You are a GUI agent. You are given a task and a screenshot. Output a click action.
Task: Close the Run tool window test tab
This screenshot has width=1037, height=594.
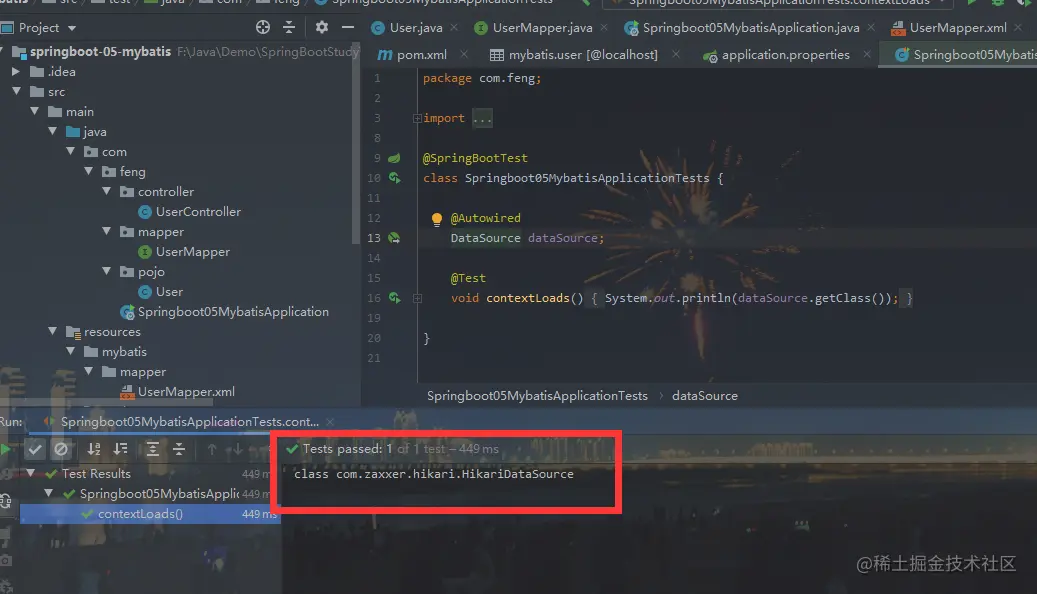[330, 421]
